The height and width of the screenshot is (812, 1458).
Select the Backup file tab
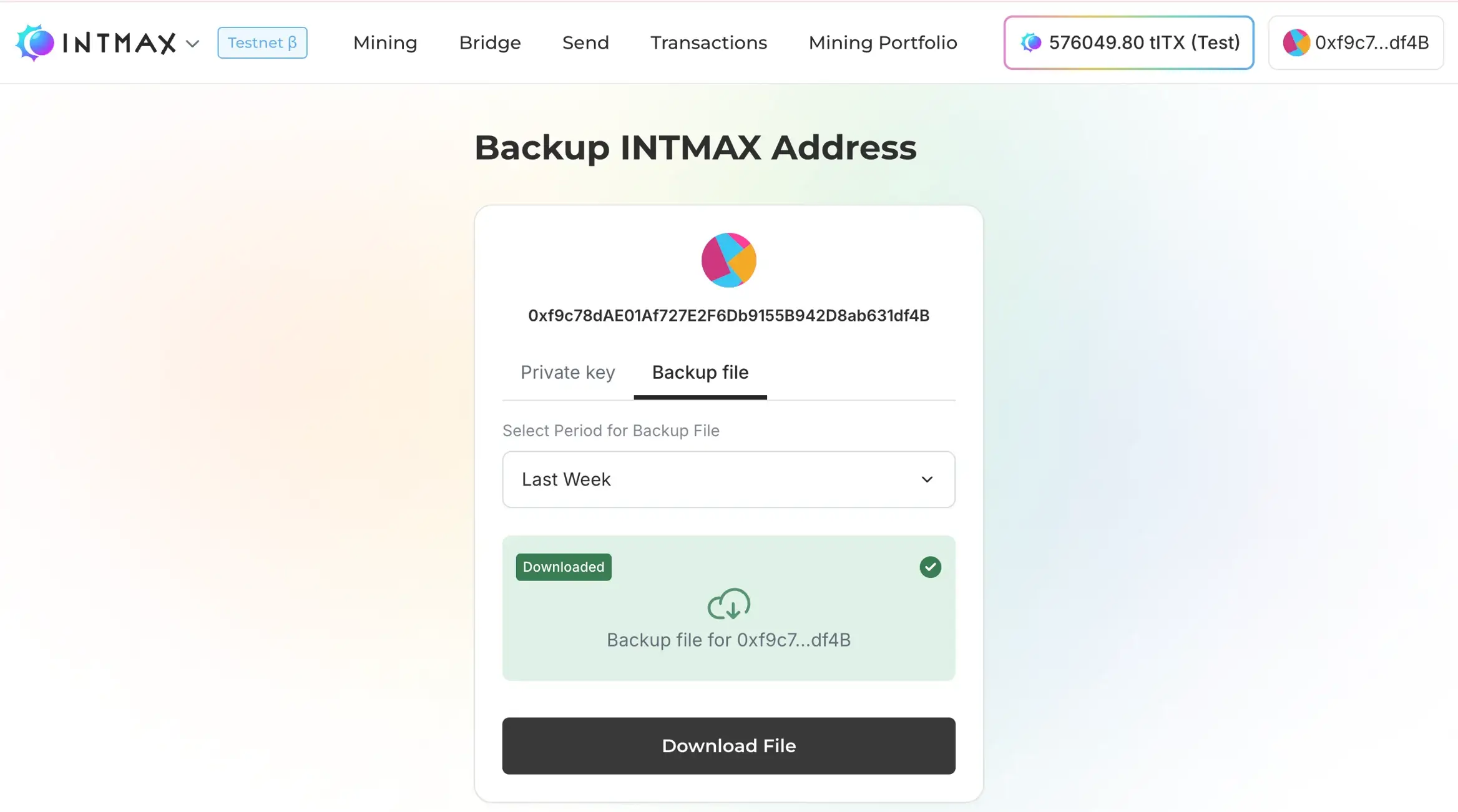tap(700, 372)
